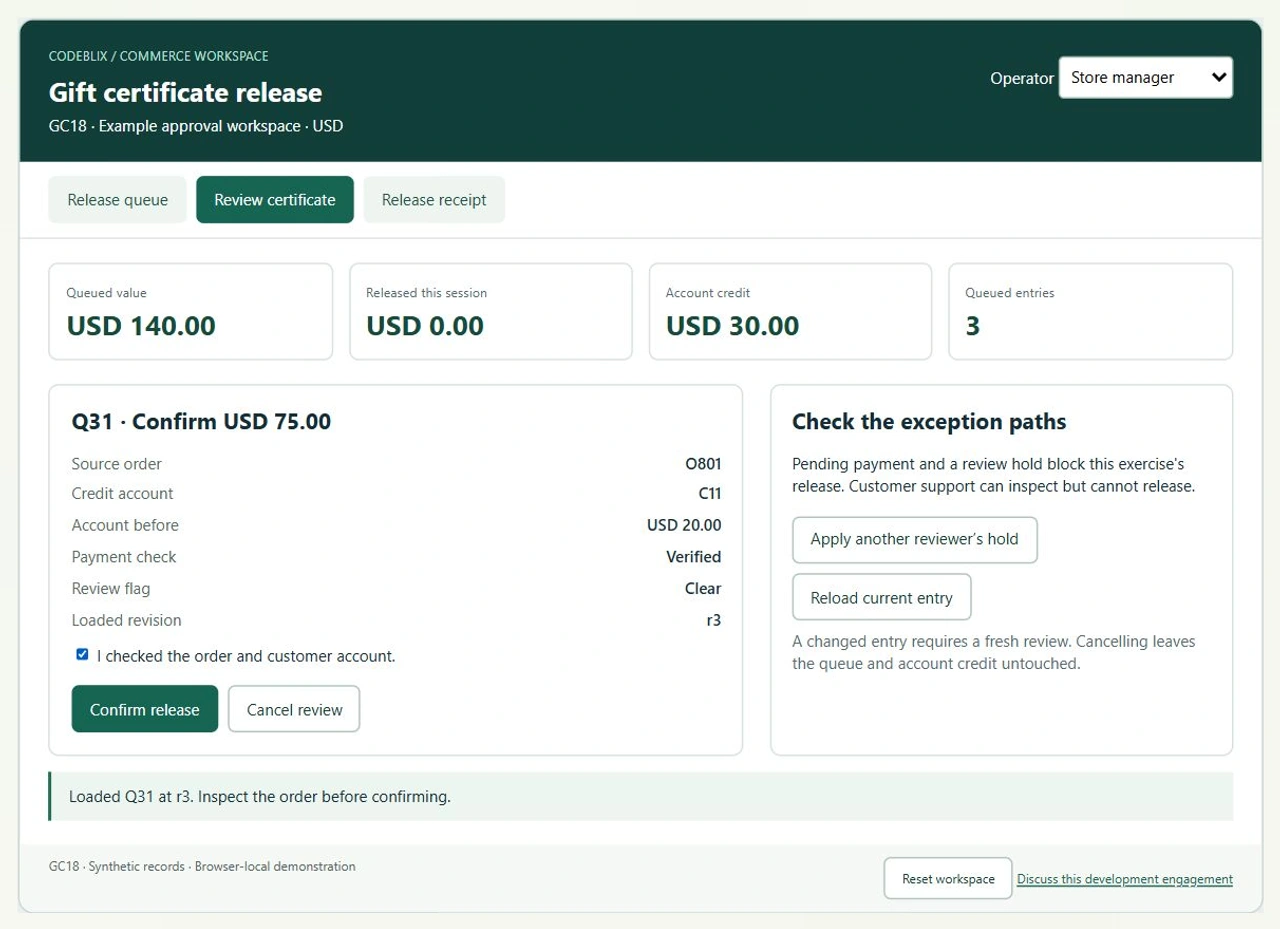Click the 'Credit account' label

click(122, 494)
